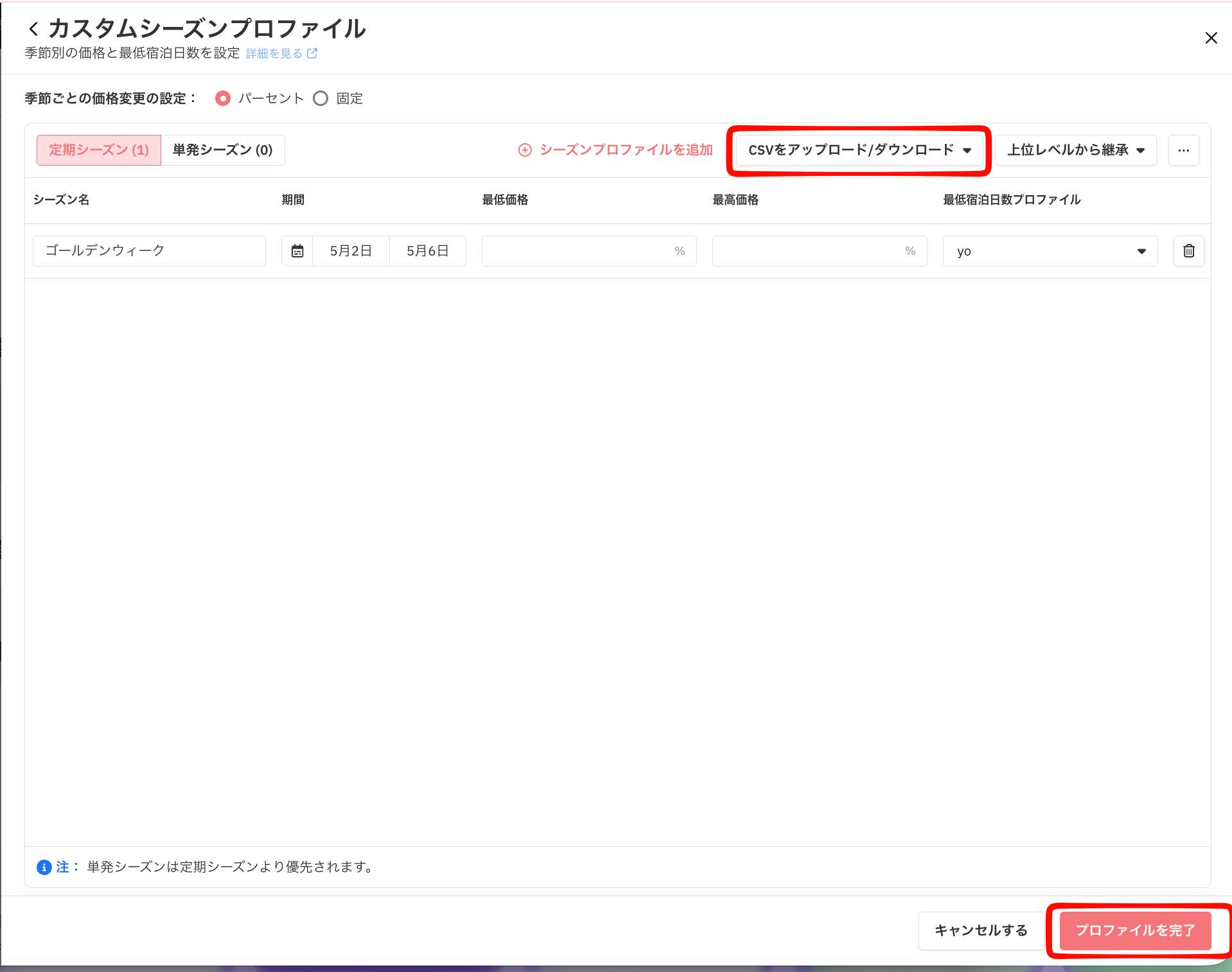Switch to 単発シーズン (0) tab
Screen dimensions: 1232x972
tap(222, 150)
